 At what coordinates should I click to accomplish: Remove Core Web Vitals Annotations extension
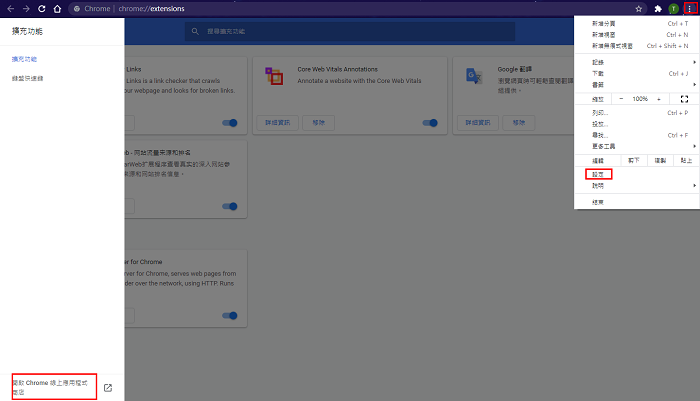[318, 122]
